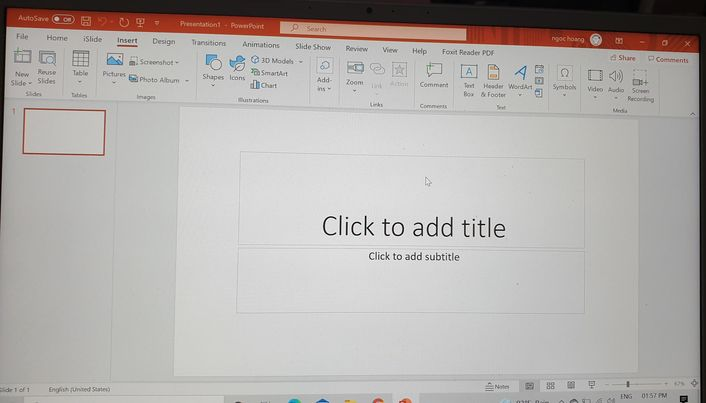Open the WordArt gallery
706x403 pixels.
pyautogui.click(x=520, y=81)
